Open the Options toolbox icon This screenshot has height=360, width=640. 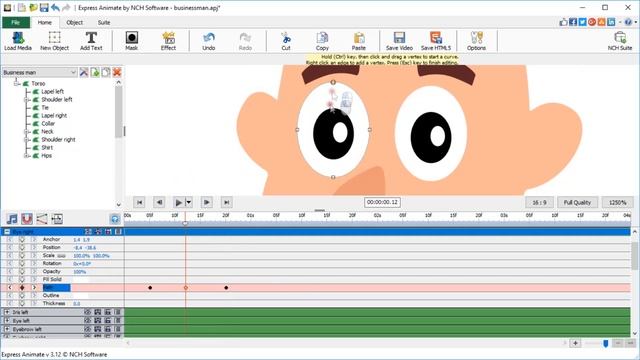476,41
